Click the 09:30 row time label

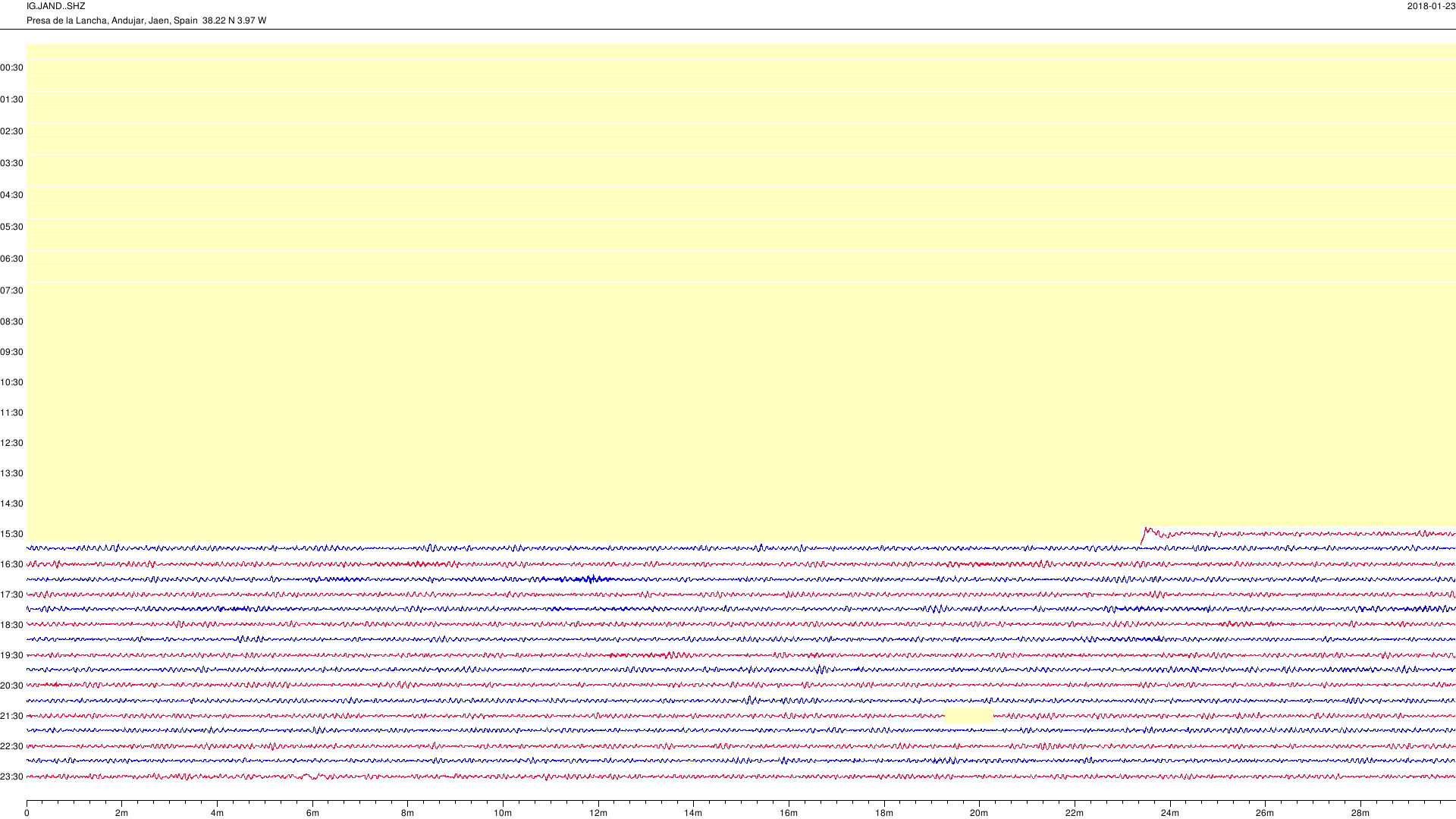[x=11, y=352]
